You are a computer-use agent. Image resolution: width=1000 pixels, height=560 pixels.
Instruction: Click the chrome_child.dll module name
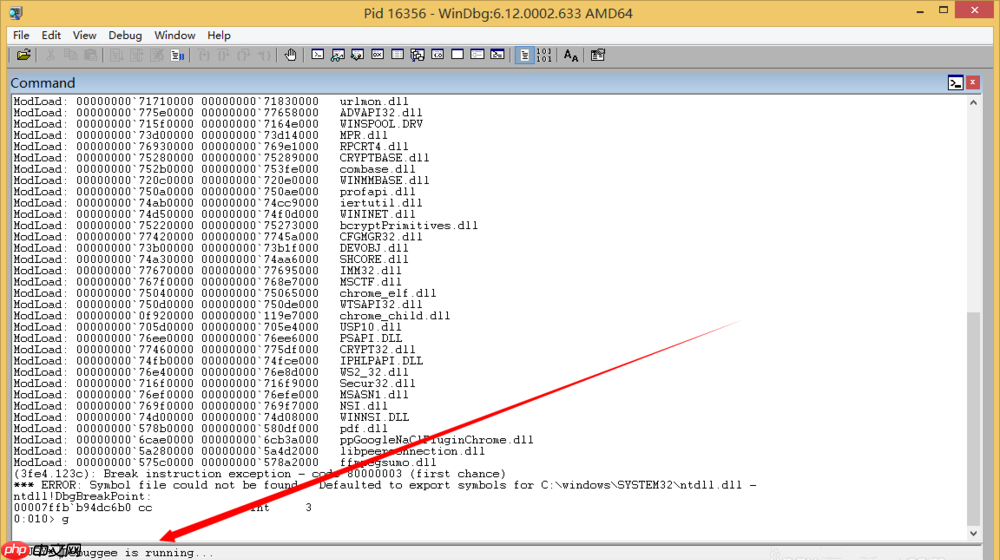pos(394,316)
